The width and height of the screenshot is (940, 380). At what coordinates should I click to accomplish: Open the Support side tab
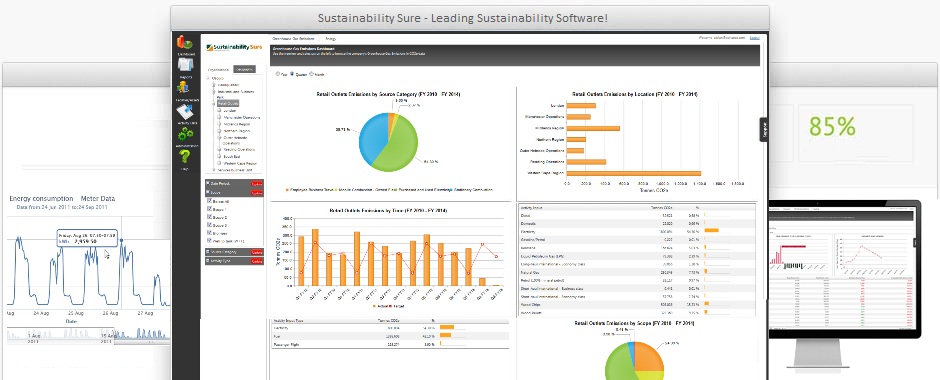(764, 129)
